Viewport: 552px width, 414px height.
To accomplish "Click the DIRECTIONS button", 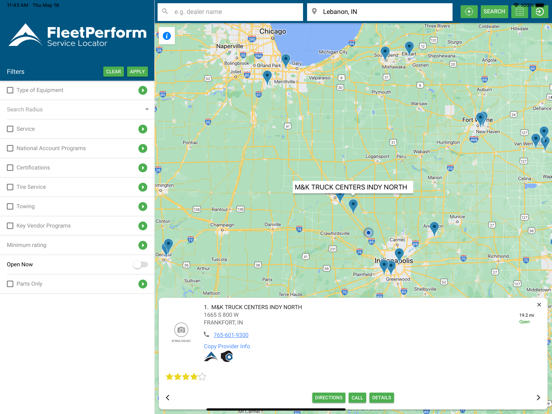I will (328, 398).
